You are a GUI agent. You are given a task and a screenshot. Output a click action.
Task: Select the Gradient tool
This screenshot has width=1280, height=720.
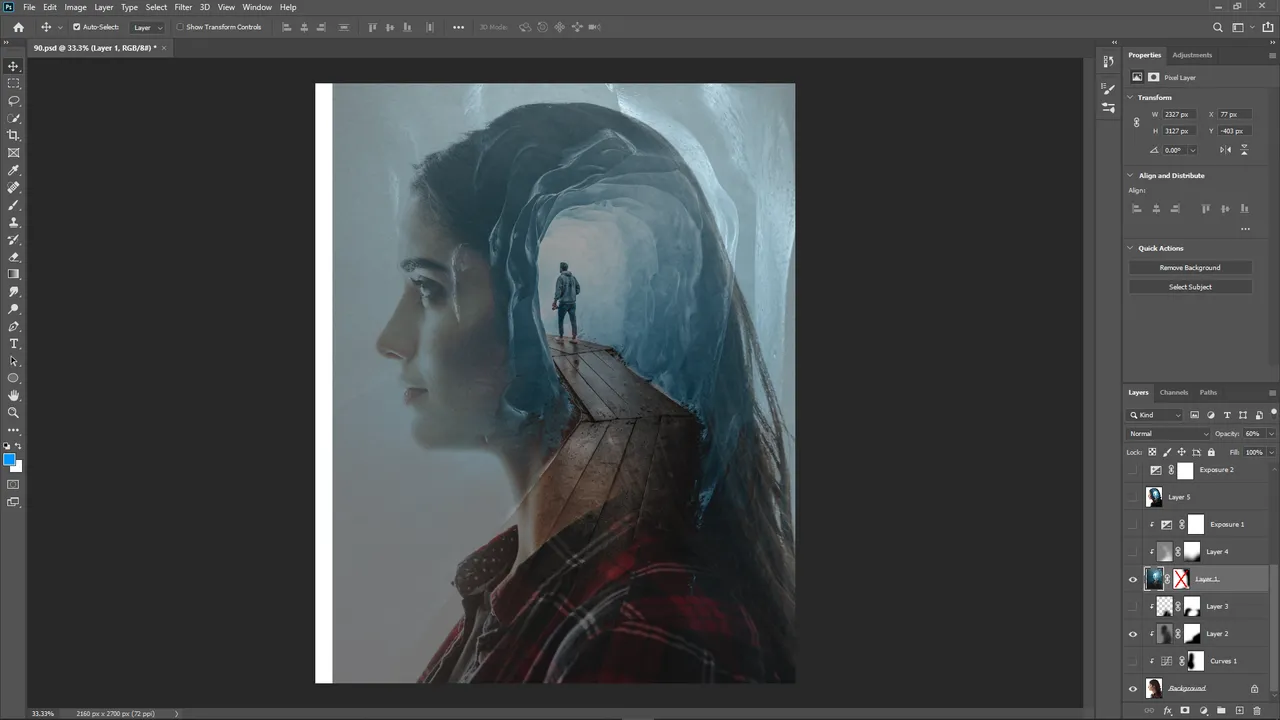14,274
